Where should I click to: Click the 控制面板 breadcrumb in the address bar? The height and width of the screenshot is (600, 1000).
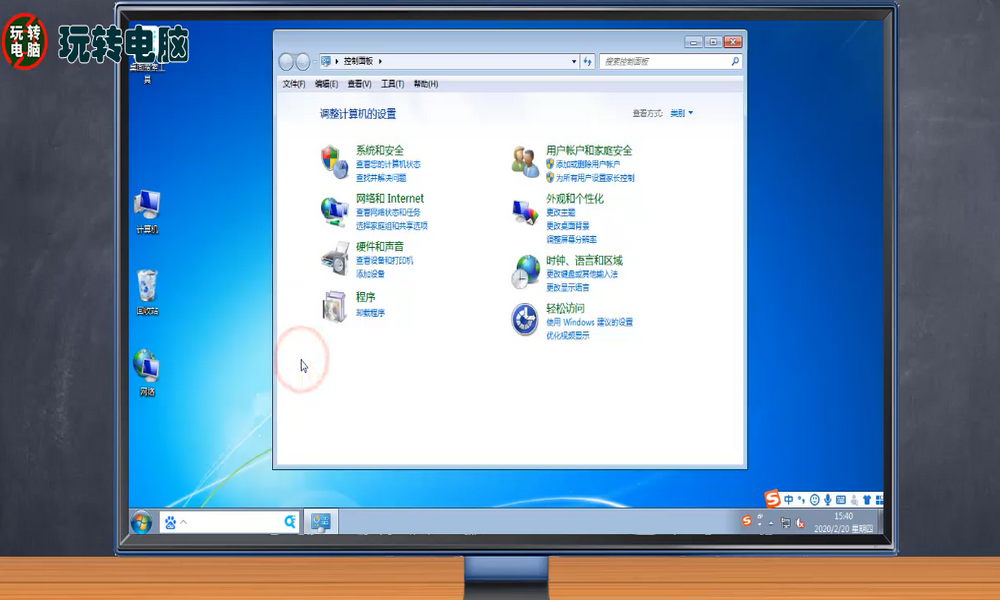tap(358, 61)
